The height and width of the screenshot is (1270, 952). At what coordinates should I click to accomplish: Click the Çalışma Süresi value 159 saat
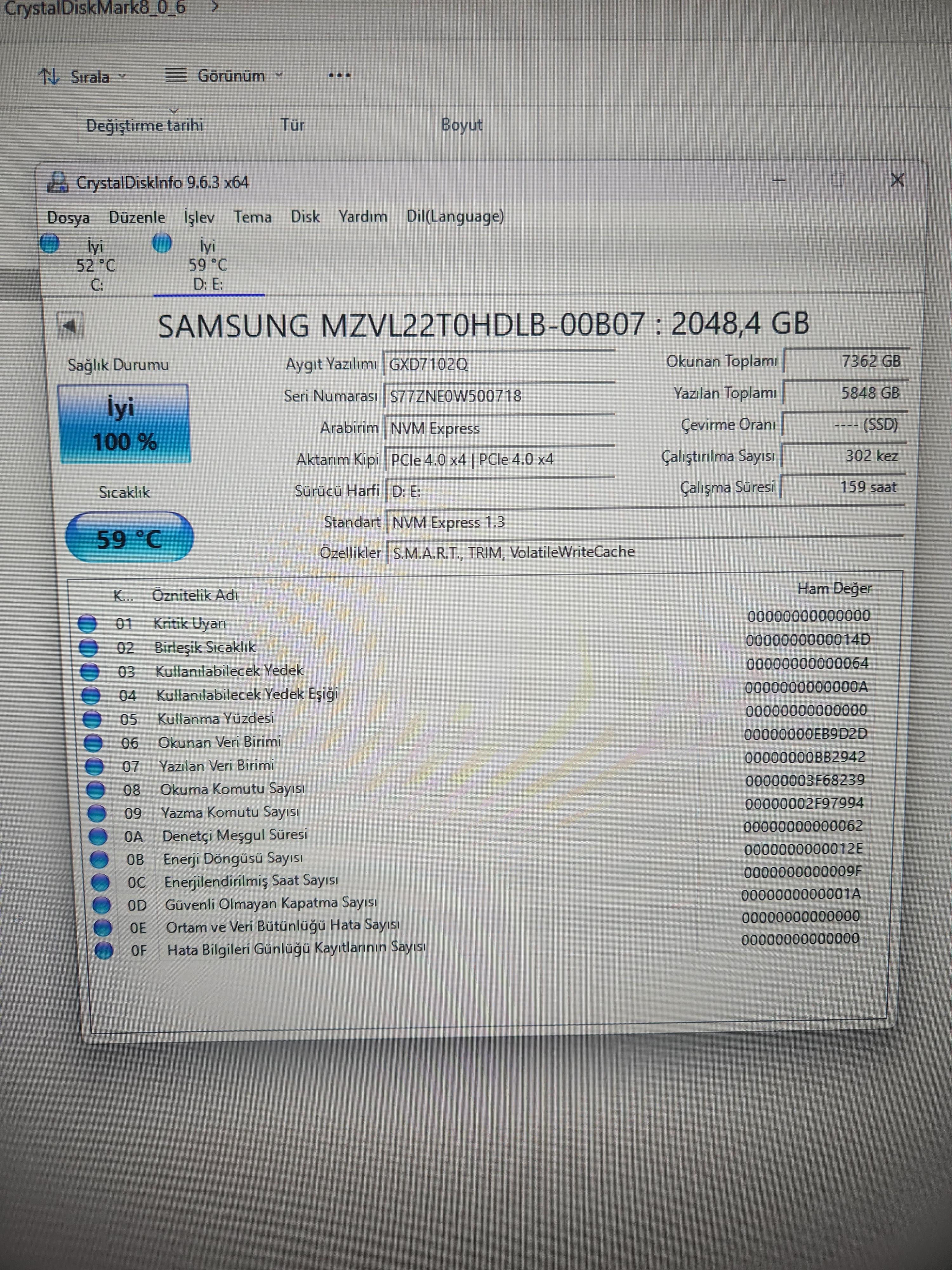pos(843,487)
